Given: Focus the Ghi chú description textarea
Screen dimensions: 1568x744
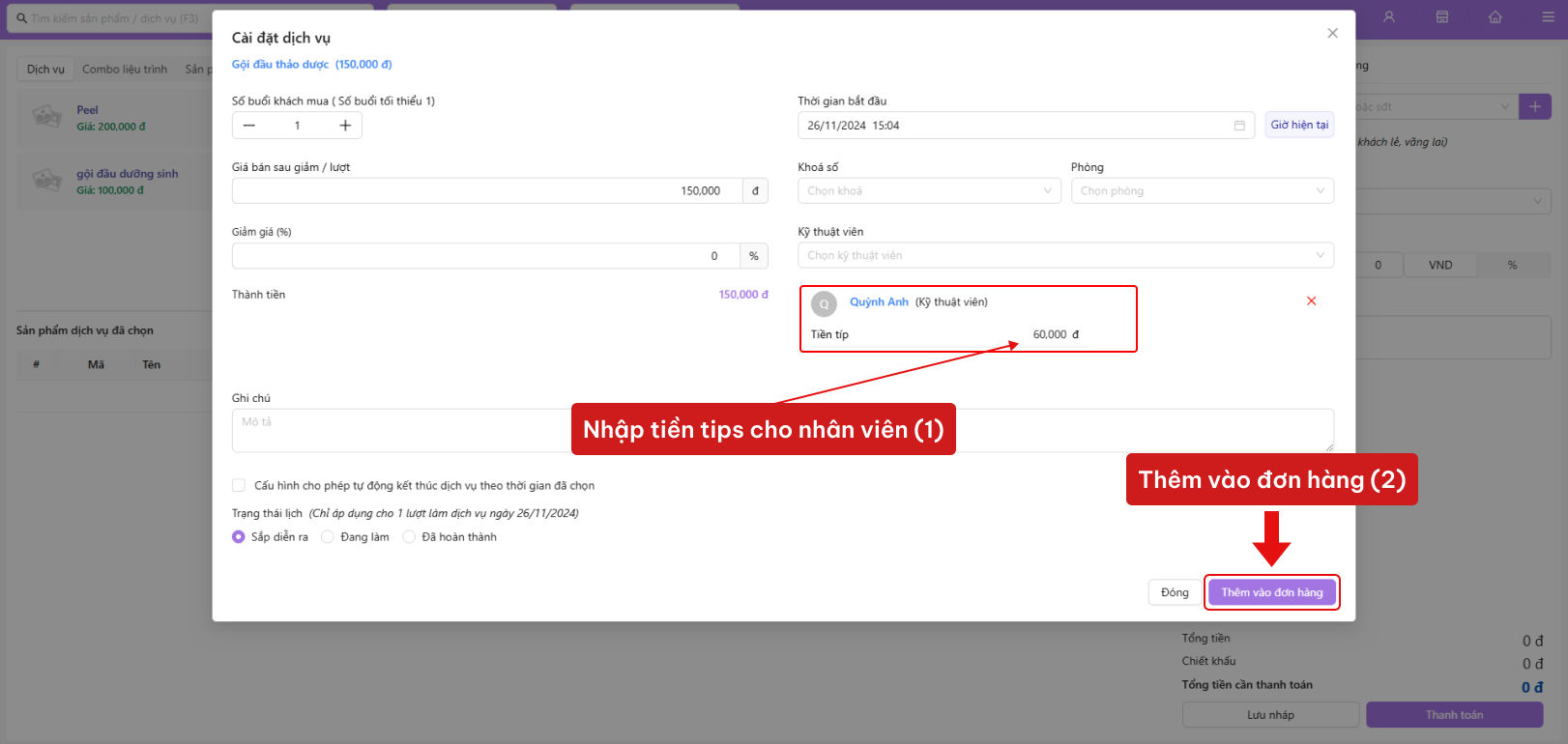Looking at the screenshot, I should coord(783,430).
